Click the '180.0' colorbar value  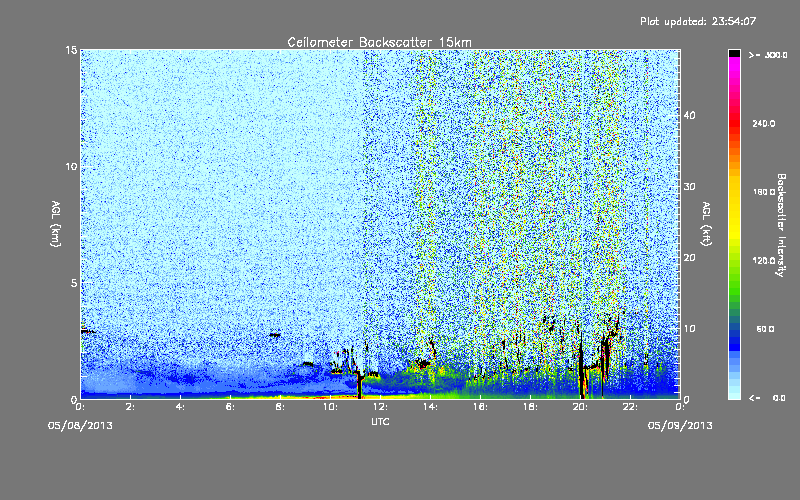763,192
